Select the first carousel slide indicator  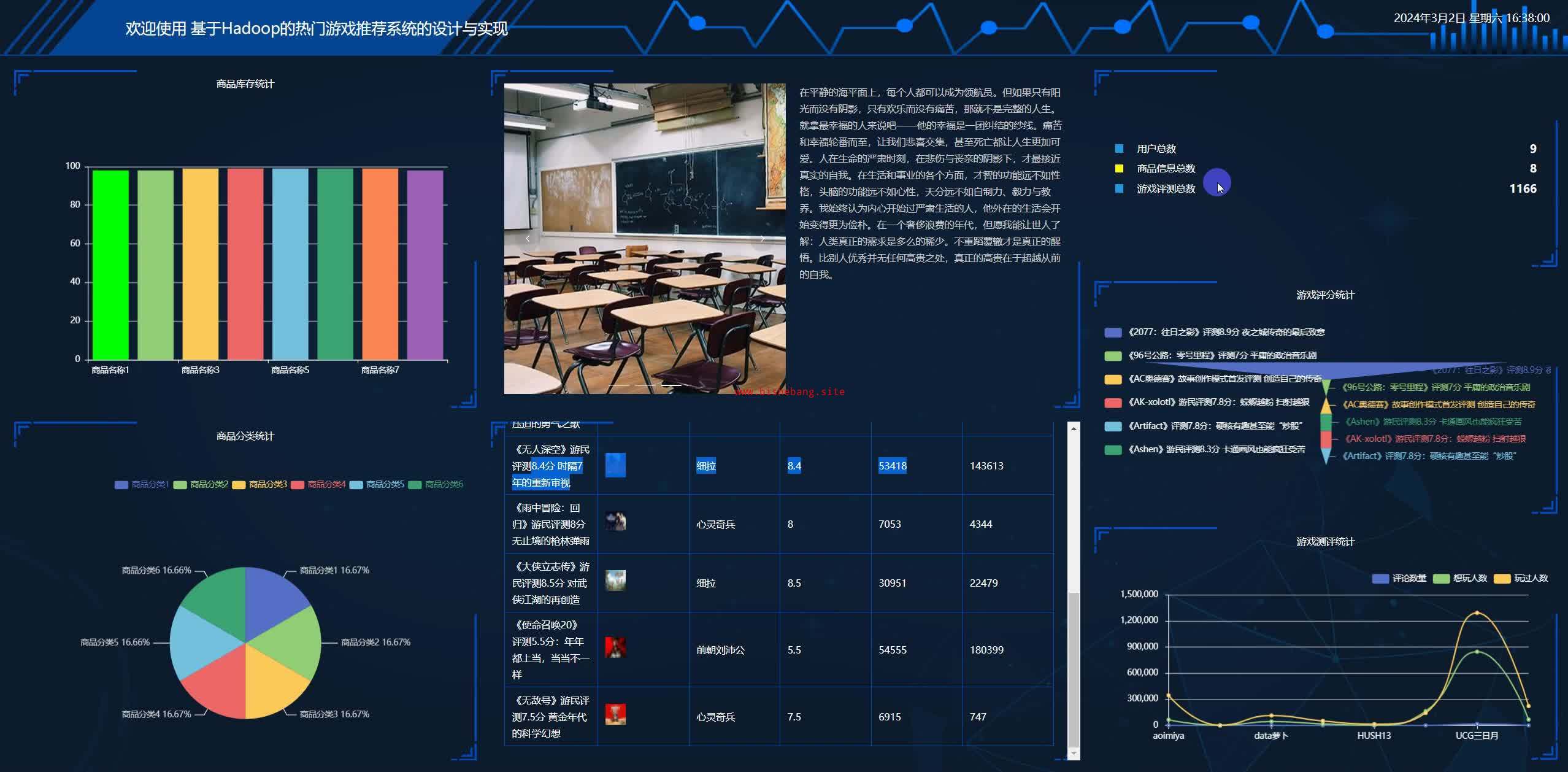pos(618,385)
